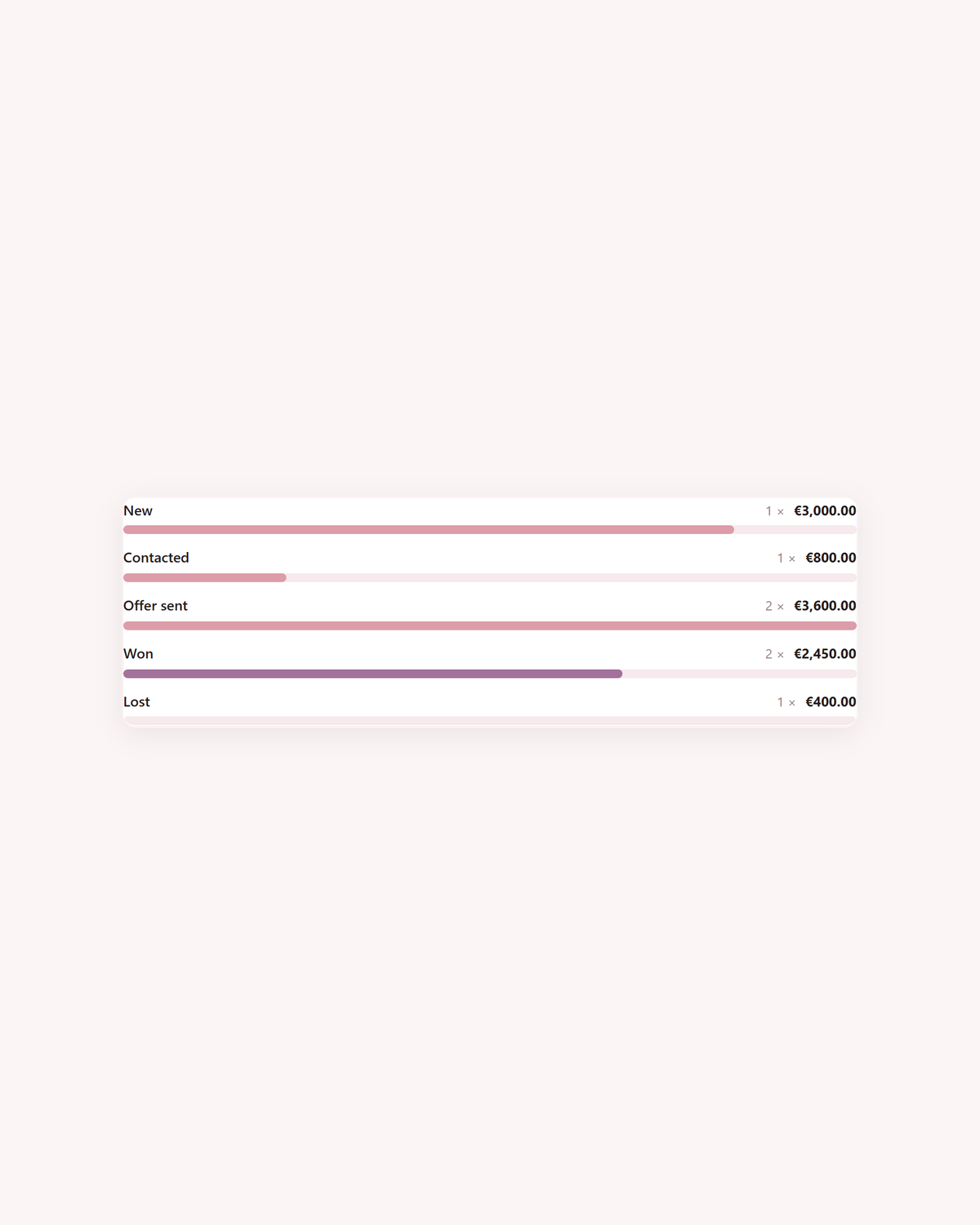Click the 2 × count beside Won

coord(774,654)
